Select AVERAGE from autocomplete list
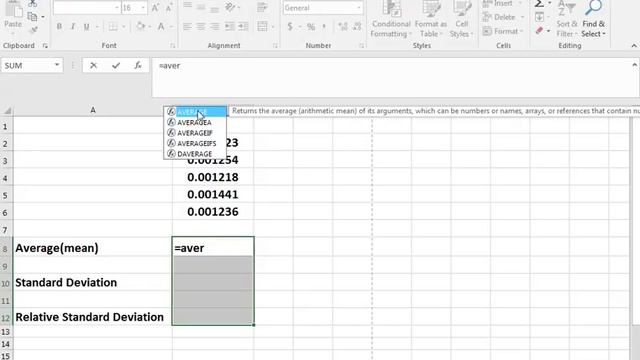Screen dimensions: 640x360 click(195, 112)
